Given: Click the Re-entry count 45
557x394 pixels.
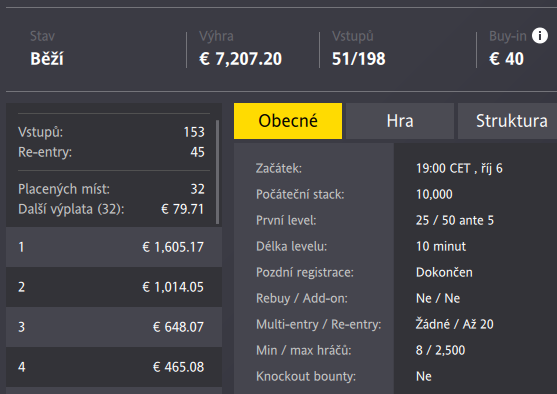Looking at the screenshot, I should coord(197,152).
